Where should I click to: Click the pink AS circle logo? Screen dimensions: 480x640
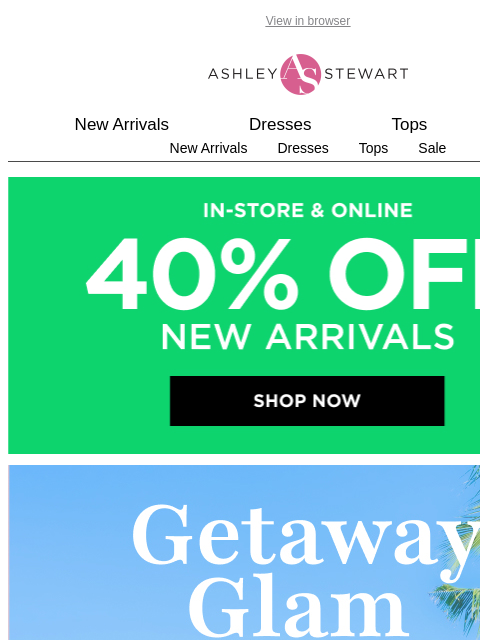tap(300, 74)
